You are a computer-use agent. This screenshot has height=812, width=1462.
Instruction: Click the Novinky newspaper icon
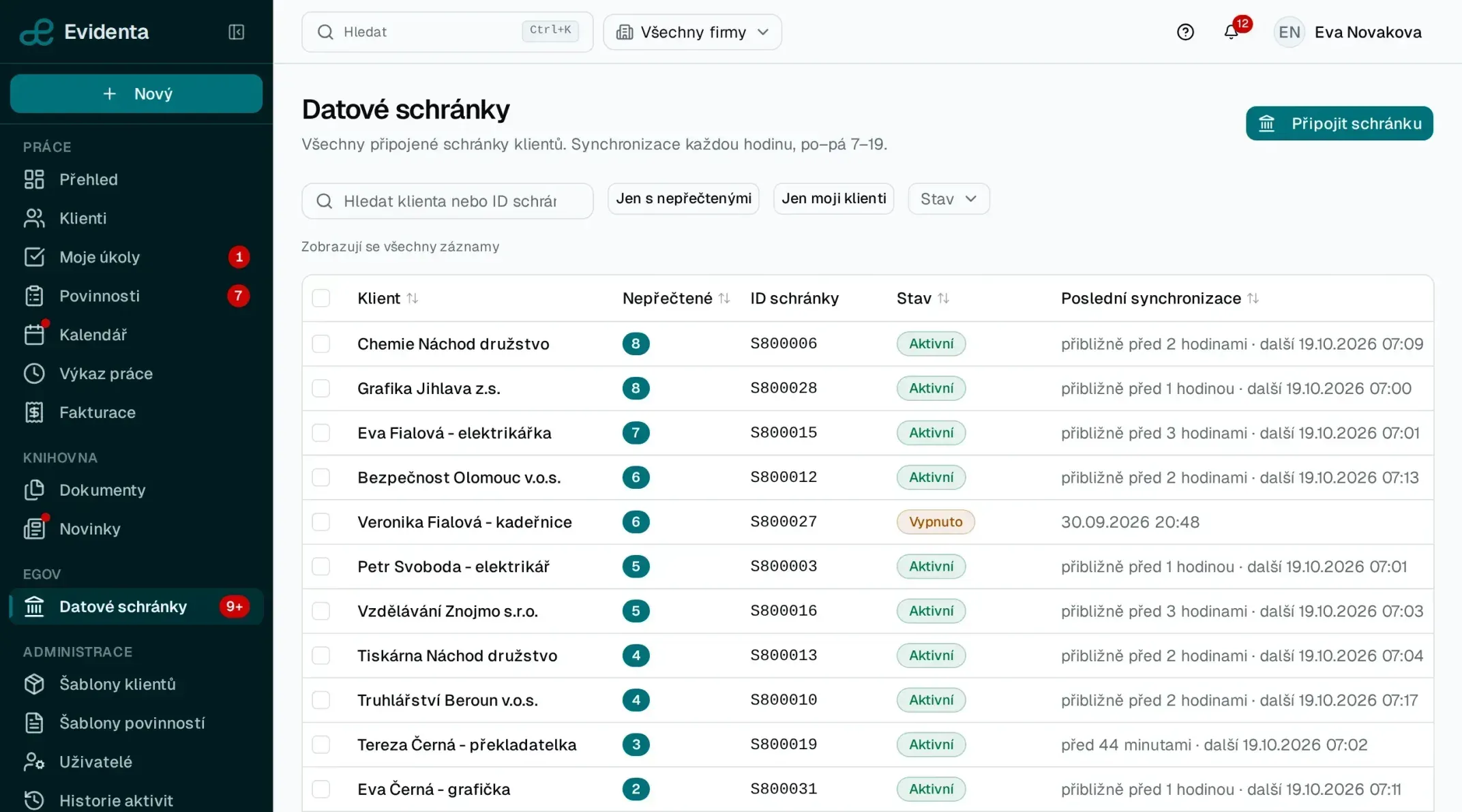34,529
